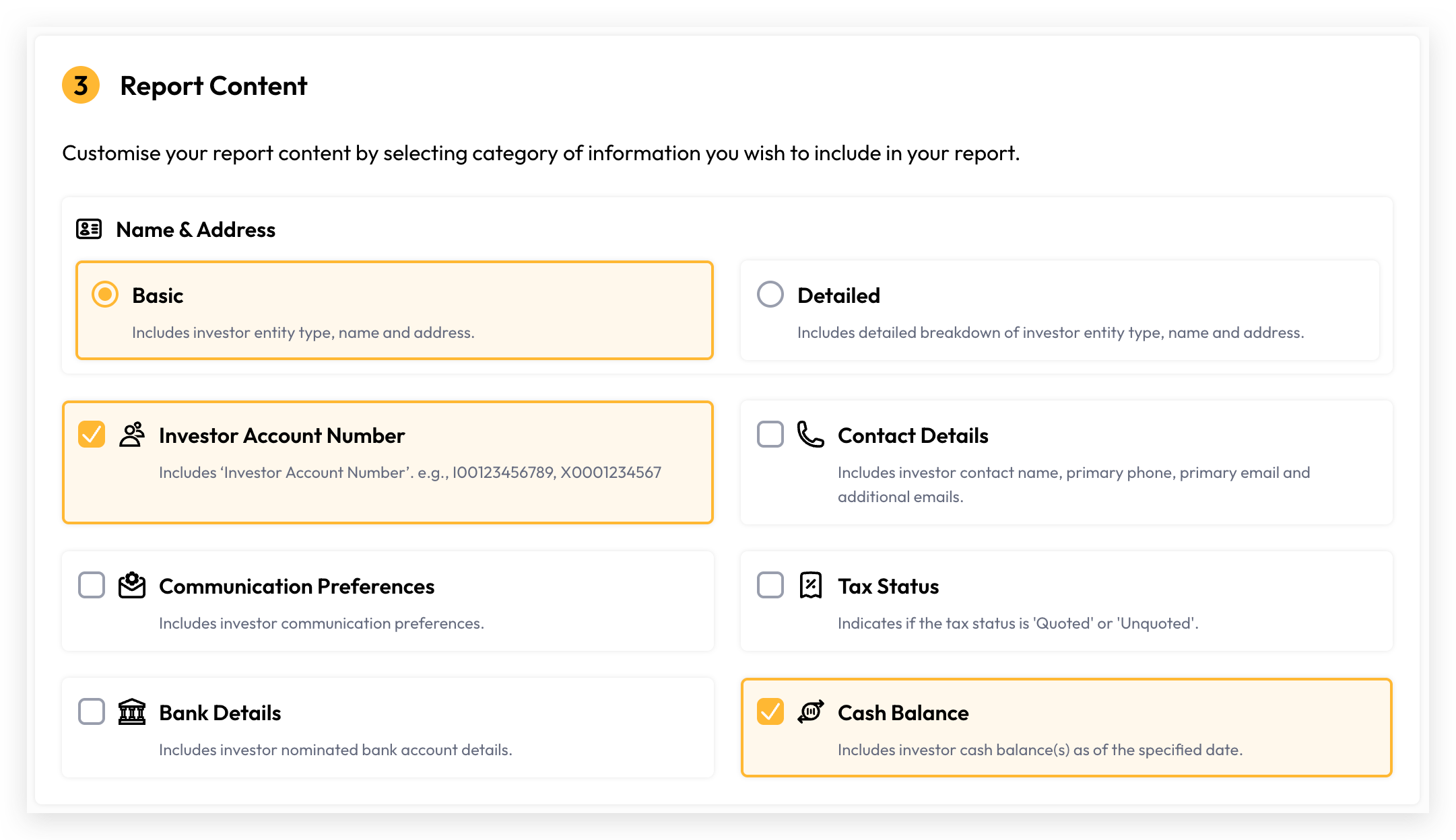Click the Cash Balance title
Screen dimensions: 1456x840
(903, 713)
